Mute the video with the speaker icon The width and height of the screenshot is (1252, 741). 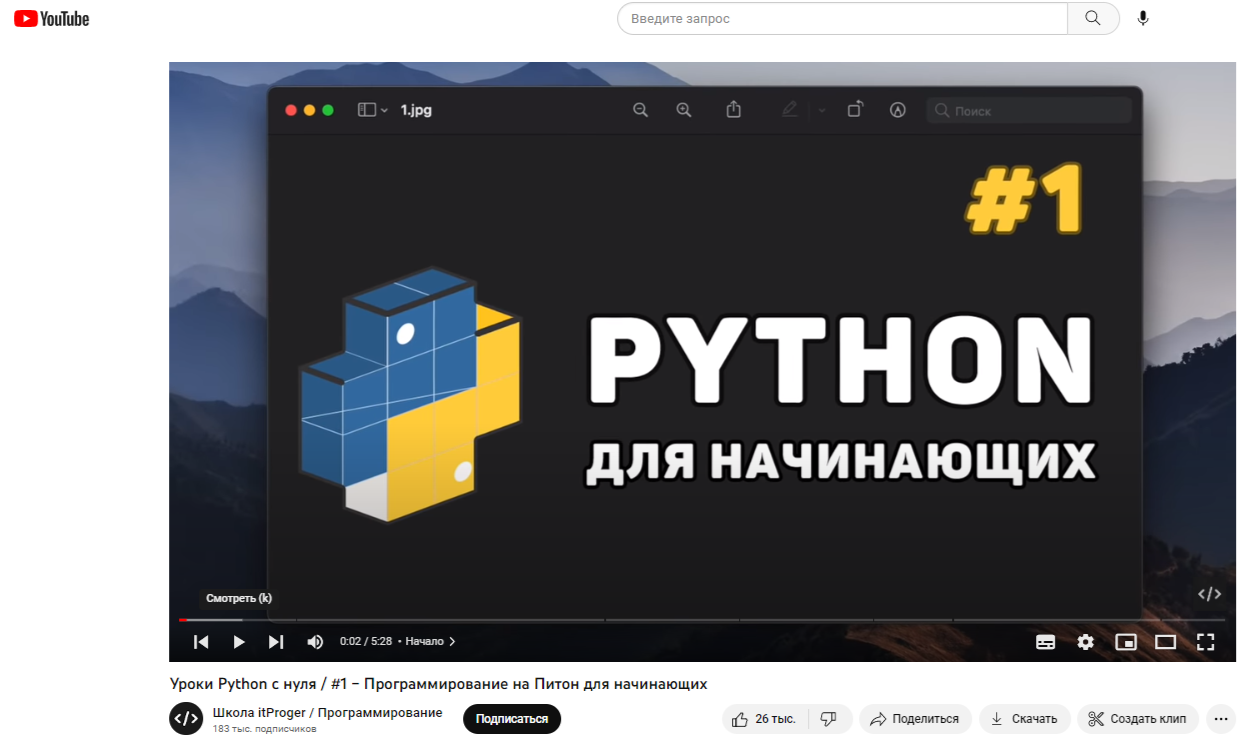(315, 641)
